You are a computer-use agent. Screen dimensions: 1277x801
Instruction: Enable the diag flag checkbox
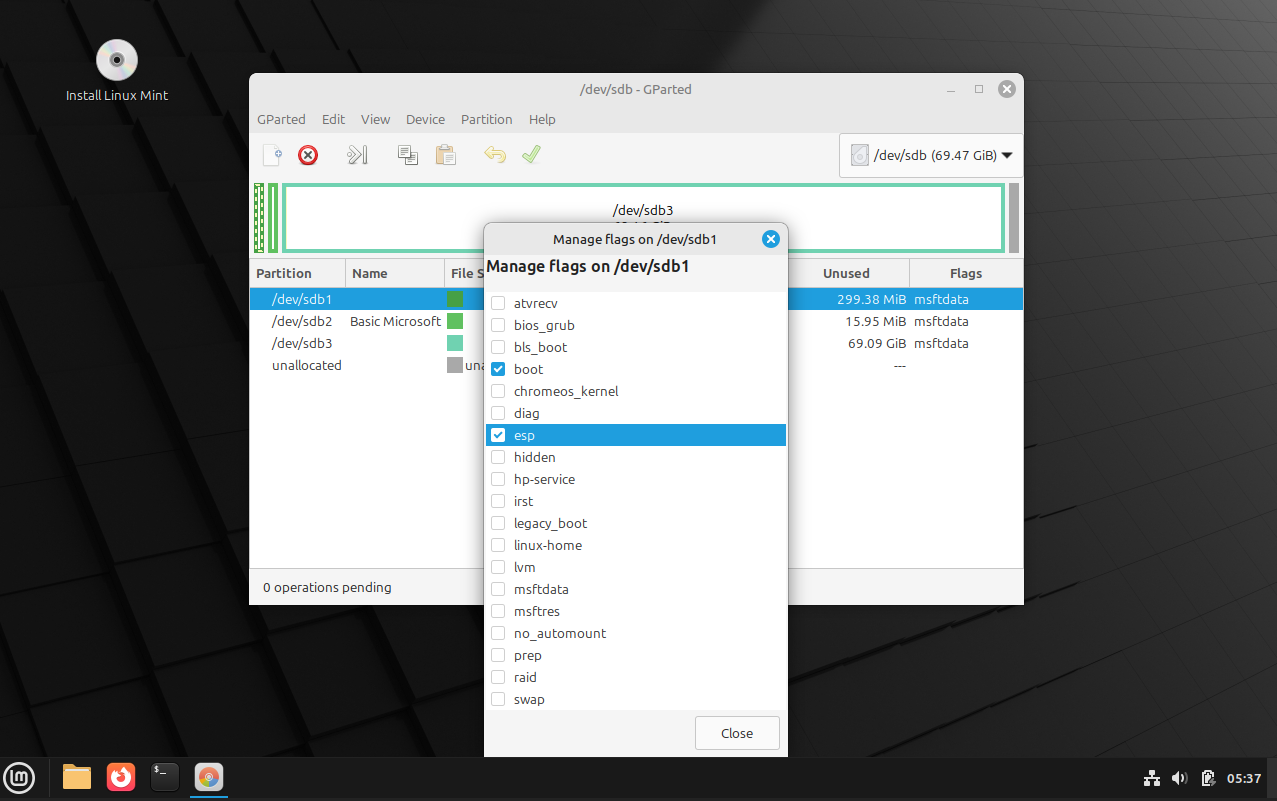point(498,413)
